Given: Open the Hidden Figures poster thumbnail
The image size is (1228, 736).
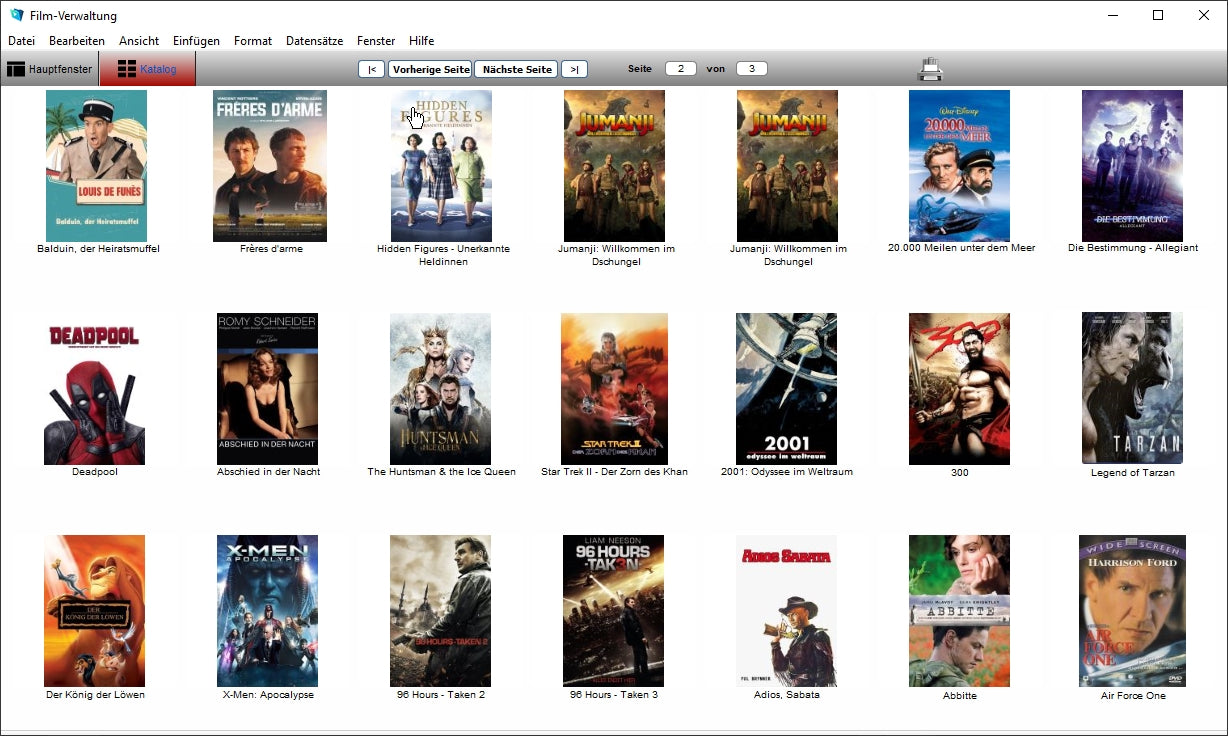Looking at the screenshot, I should pos(441,166).
